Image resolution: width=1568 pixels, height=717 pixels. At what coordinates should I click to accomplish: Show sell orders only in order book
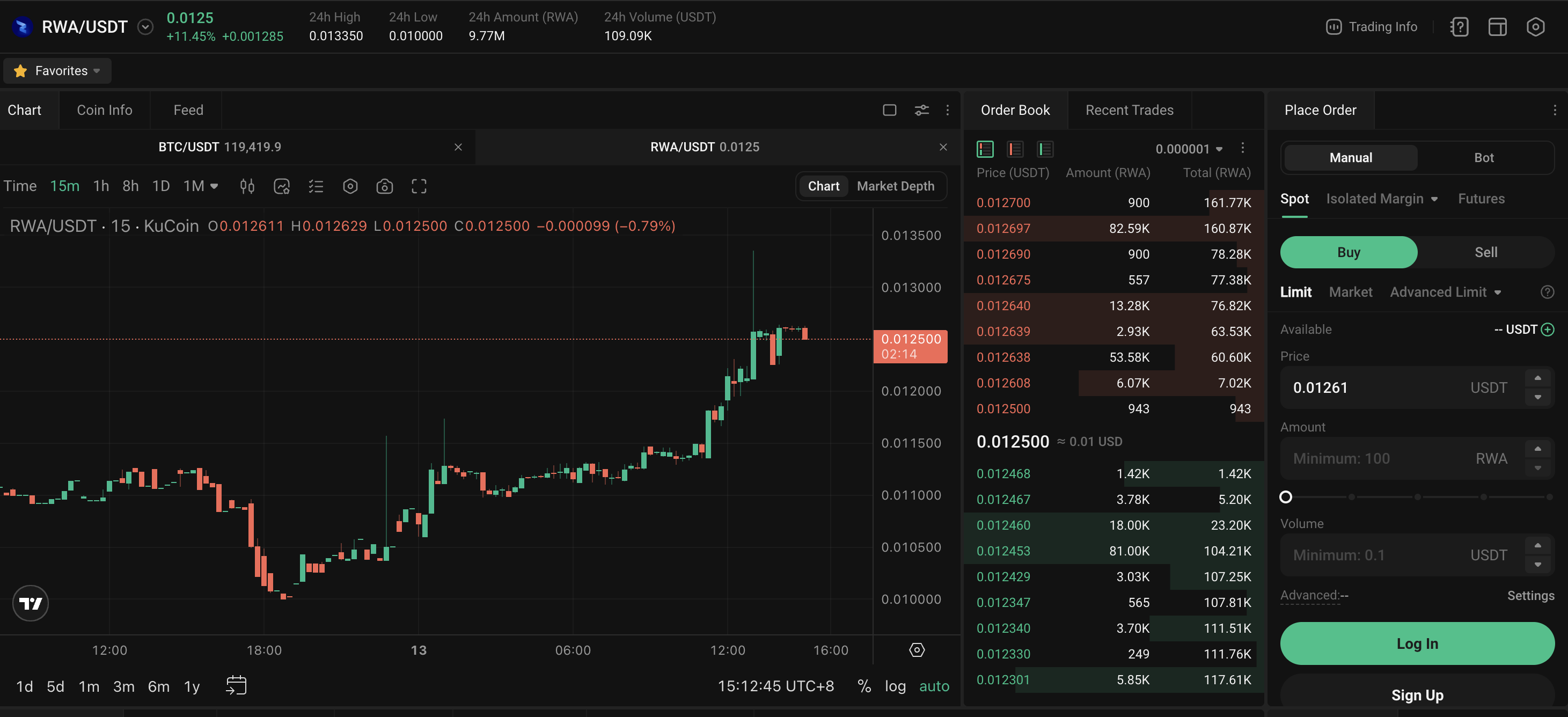click(1015, 149)
